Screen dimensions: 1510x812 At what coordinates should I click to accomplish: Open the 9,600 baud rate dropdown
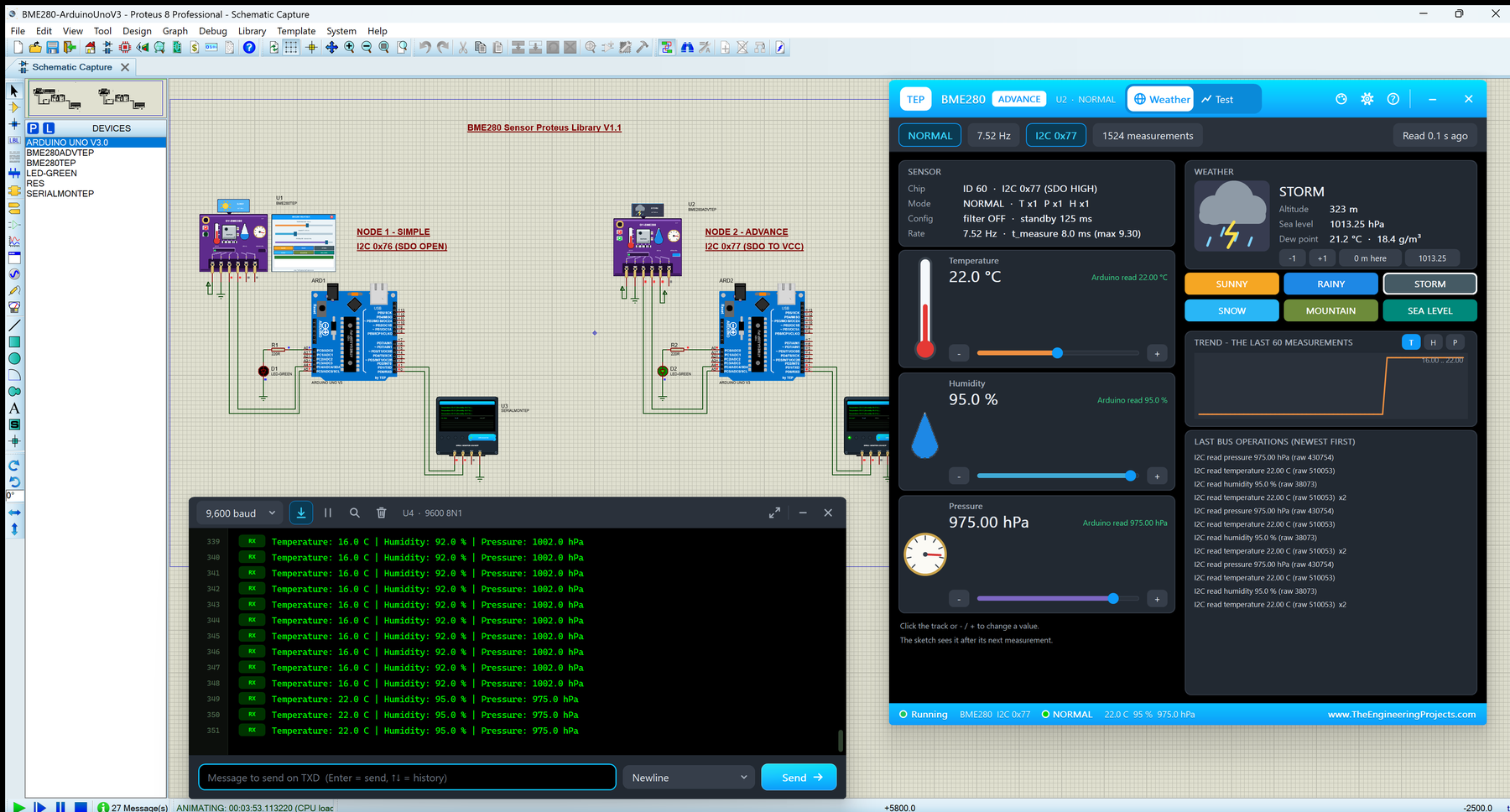click(240, 513)
